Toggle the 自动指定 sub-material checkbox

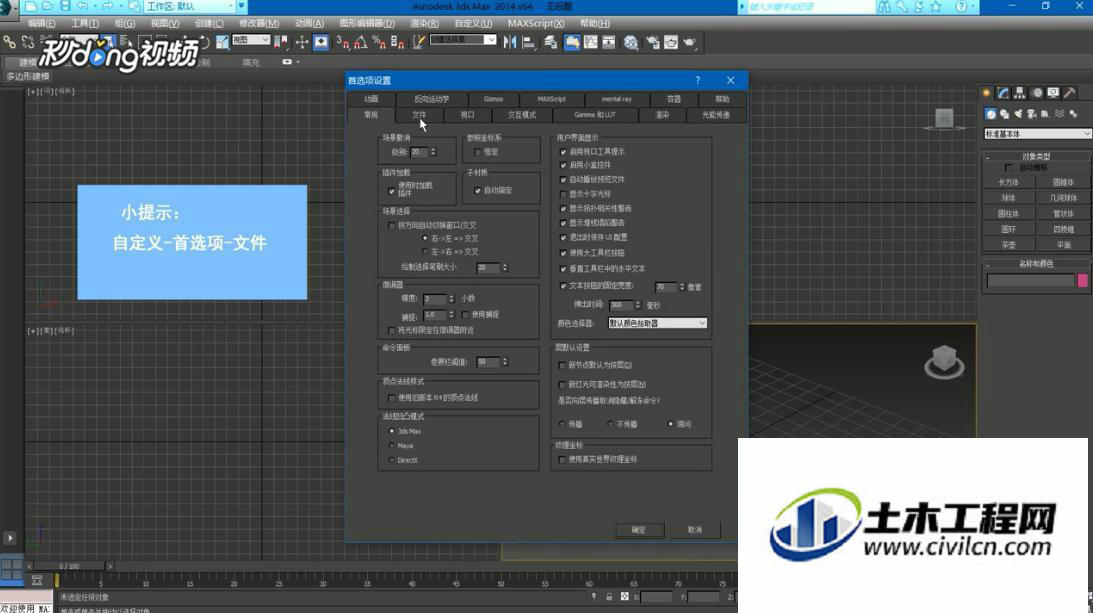477,190
